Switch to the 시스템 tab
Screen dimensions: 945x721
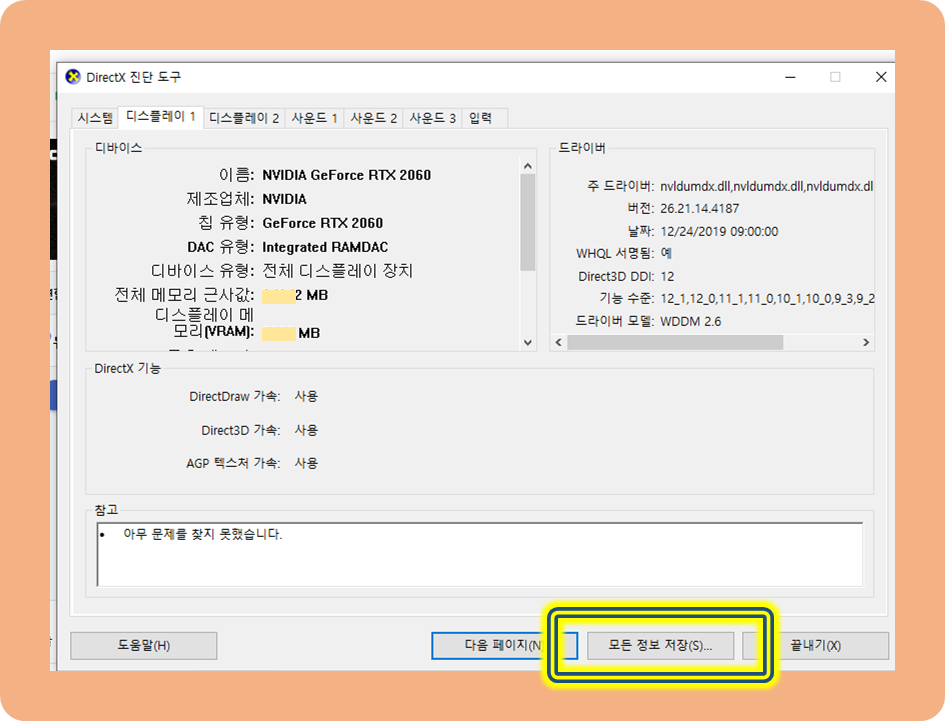pyautogui.click(x=95, y=118)
